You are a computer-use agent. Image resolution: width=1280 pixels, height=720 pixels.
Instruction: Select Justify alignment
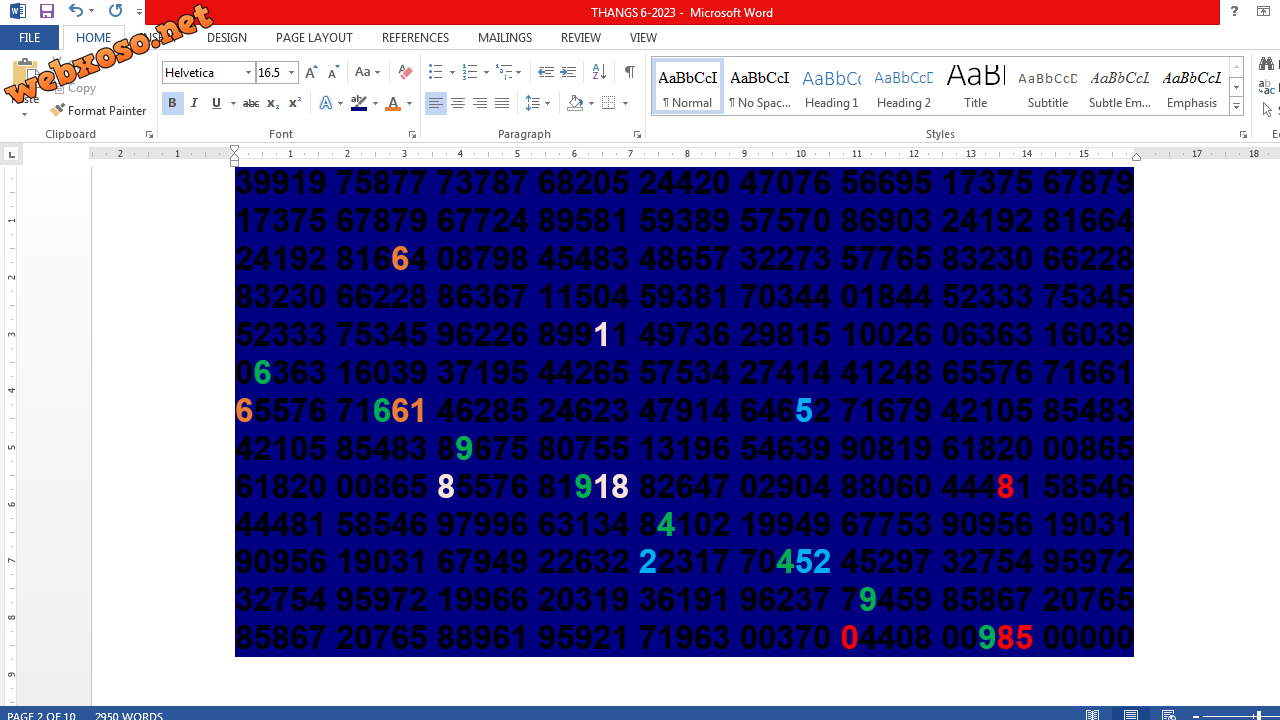click(502, 103)
